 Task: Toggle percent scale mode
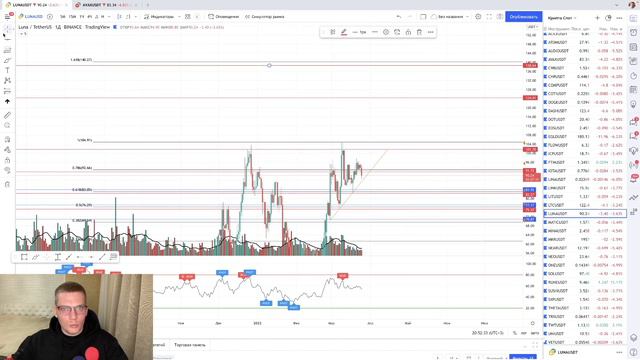[515, 333]
